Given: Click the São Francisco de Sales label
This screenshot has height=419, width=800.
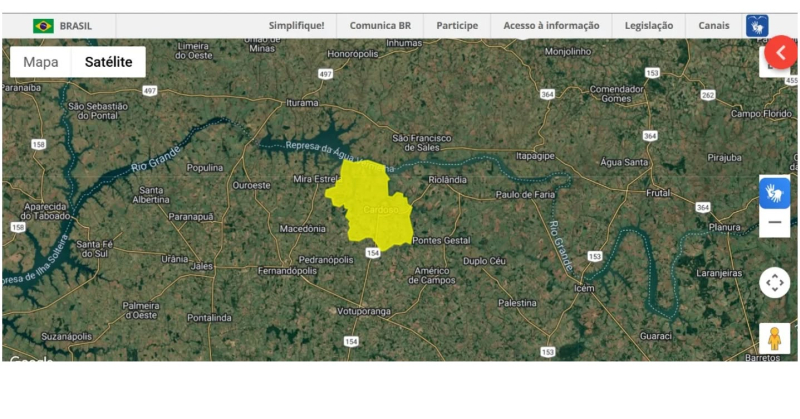Looking at the screenshot, I should [x=421, y=143].
